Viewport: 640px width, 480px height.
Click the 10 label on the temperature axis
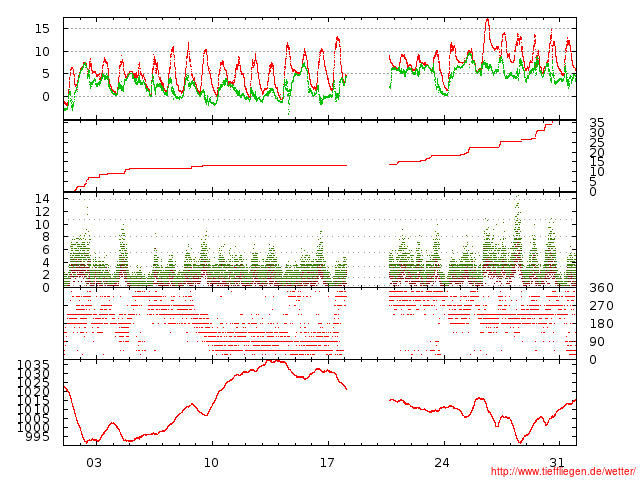tap(42, 51)
